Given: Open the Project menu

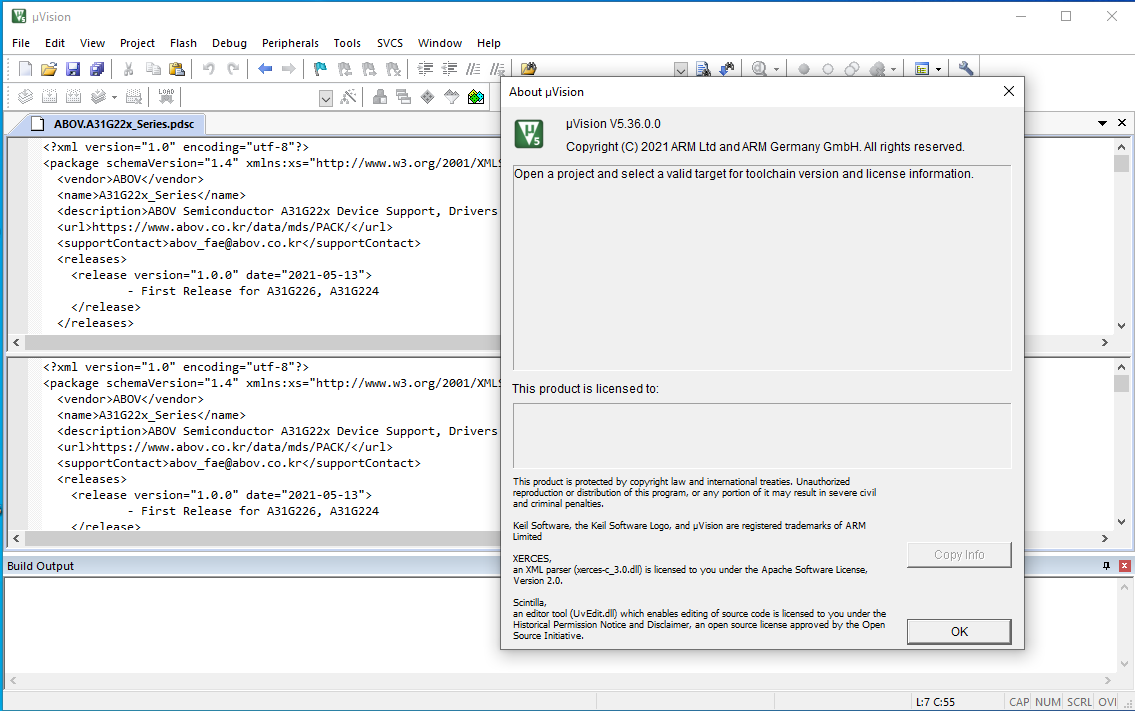Looking at the screenshot, I should tap(138, 43).
